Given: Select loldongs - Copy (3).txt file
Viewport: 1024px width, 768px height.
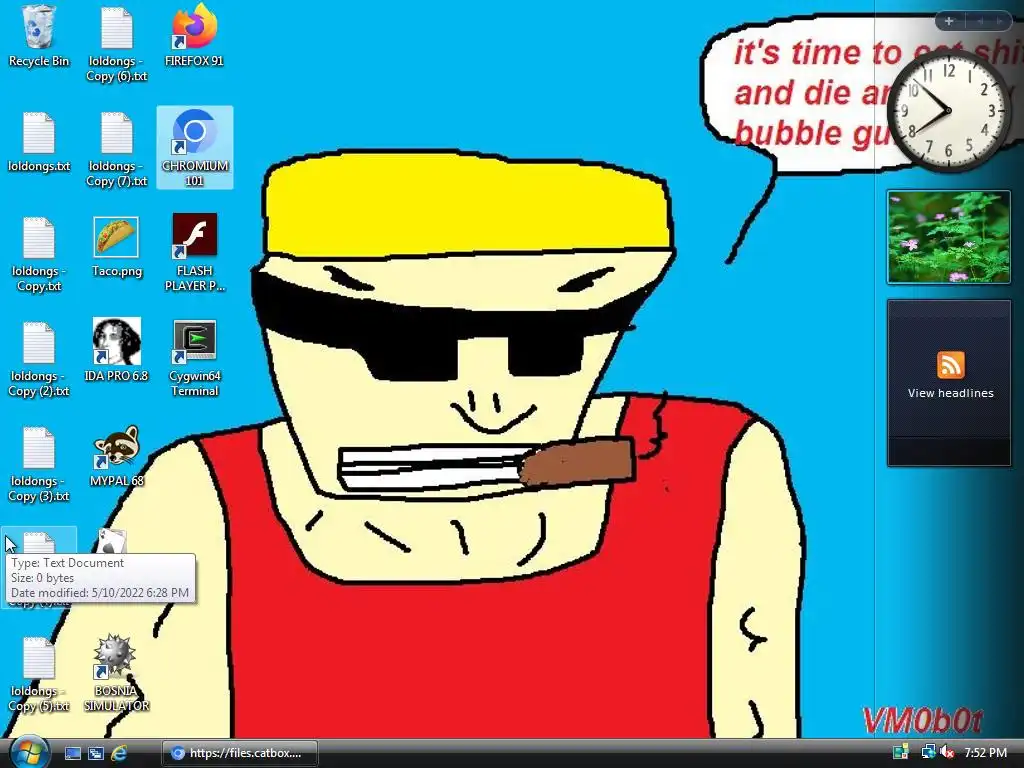Looking at the screenshot, I should 39,464.
